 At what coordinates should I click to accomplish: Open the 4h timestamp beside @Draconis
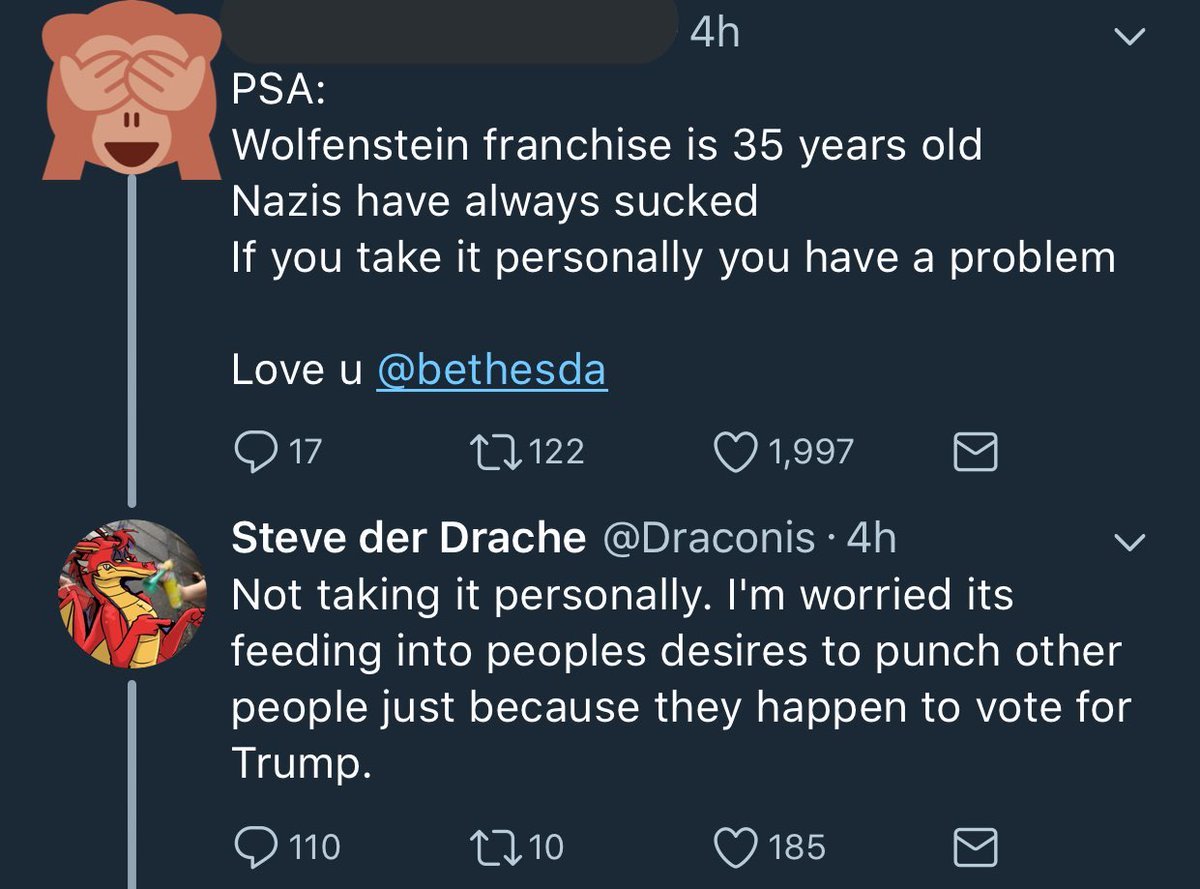pyautogui.click(x=870, y=539)
